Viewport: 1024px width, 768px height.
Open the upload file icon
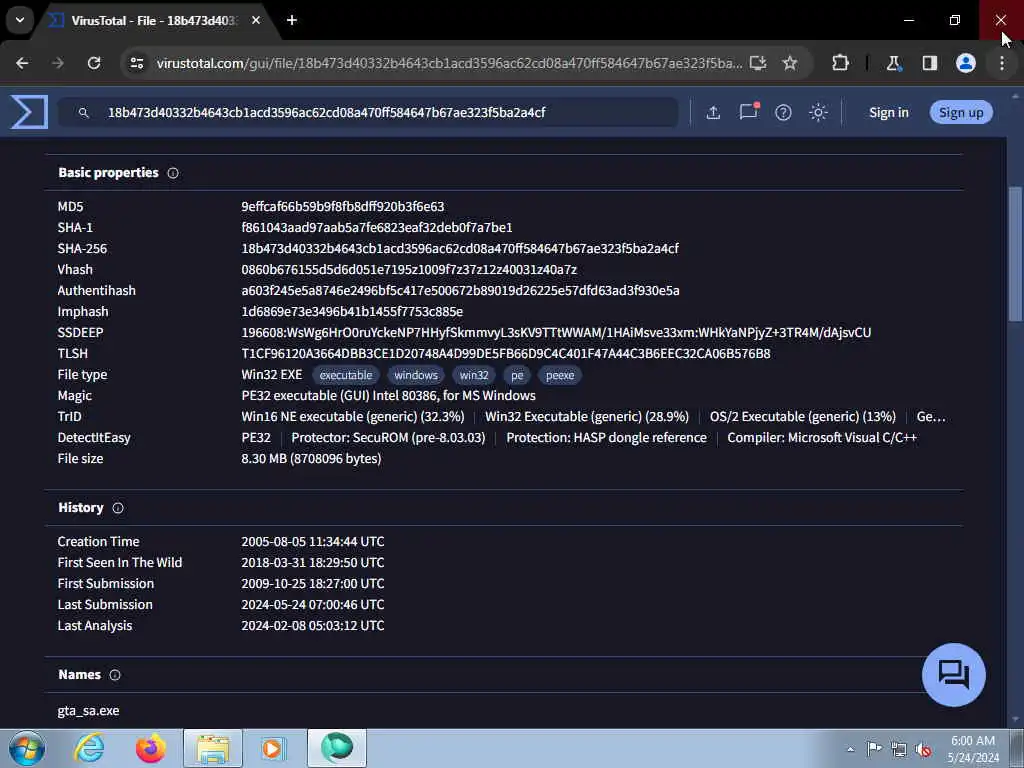click(713, 112)
